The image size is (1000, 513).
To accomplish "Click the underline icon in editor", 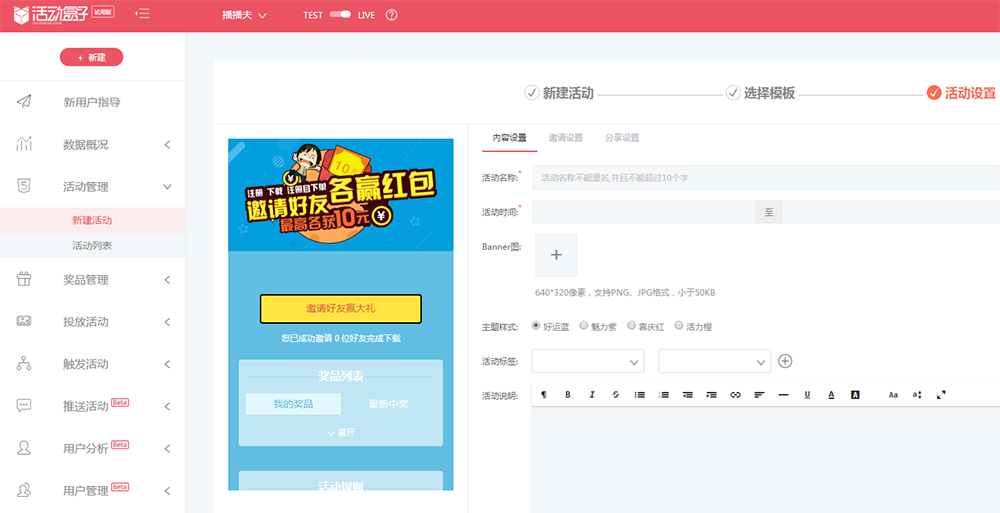I will tap(807, 395).
